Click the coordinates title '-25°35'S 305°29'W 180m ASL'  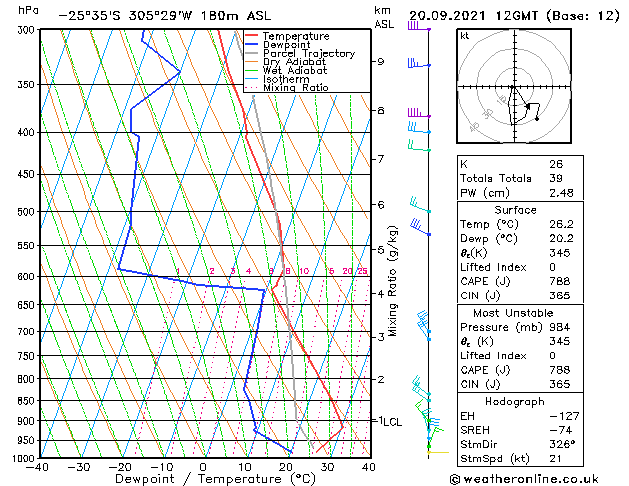pos(164,16)
